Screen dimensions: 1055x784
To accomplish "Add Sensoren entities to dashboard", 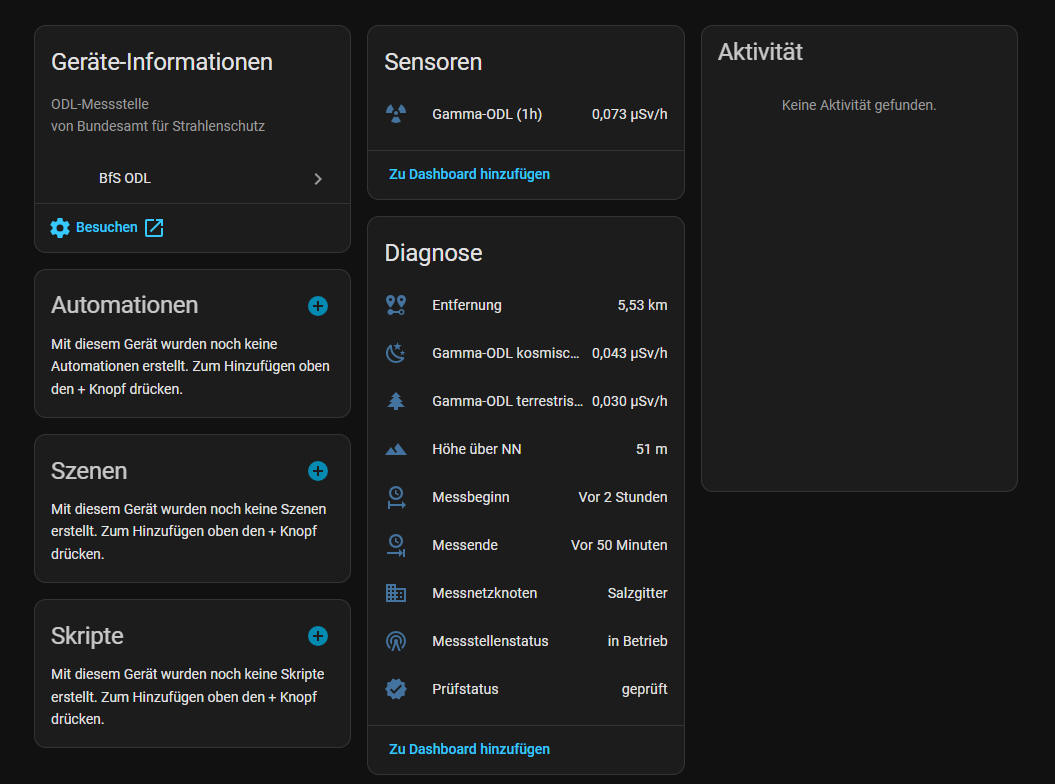I will [469, 174].
